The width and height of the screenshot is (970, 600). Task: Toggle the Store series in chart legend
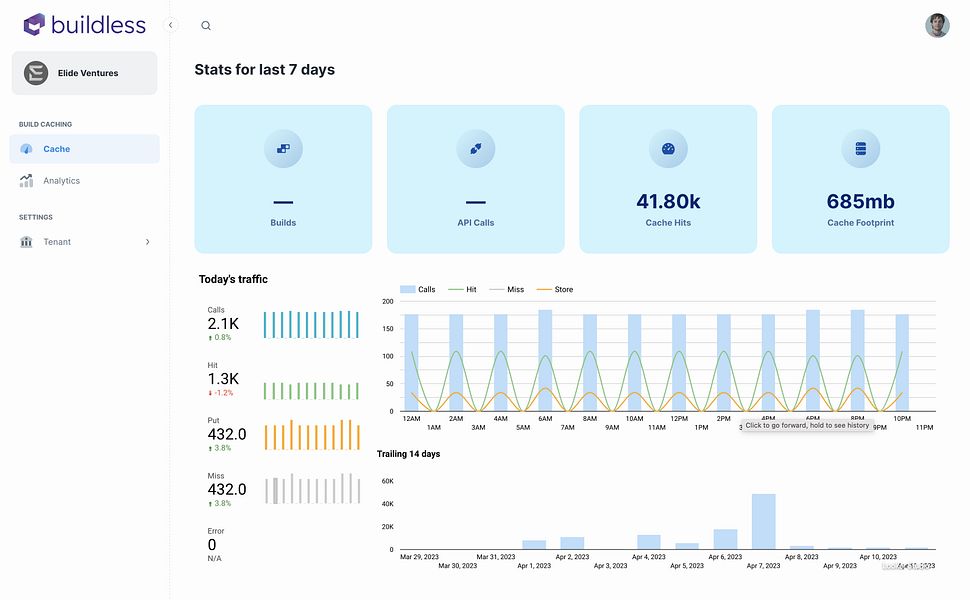[555, 289]
